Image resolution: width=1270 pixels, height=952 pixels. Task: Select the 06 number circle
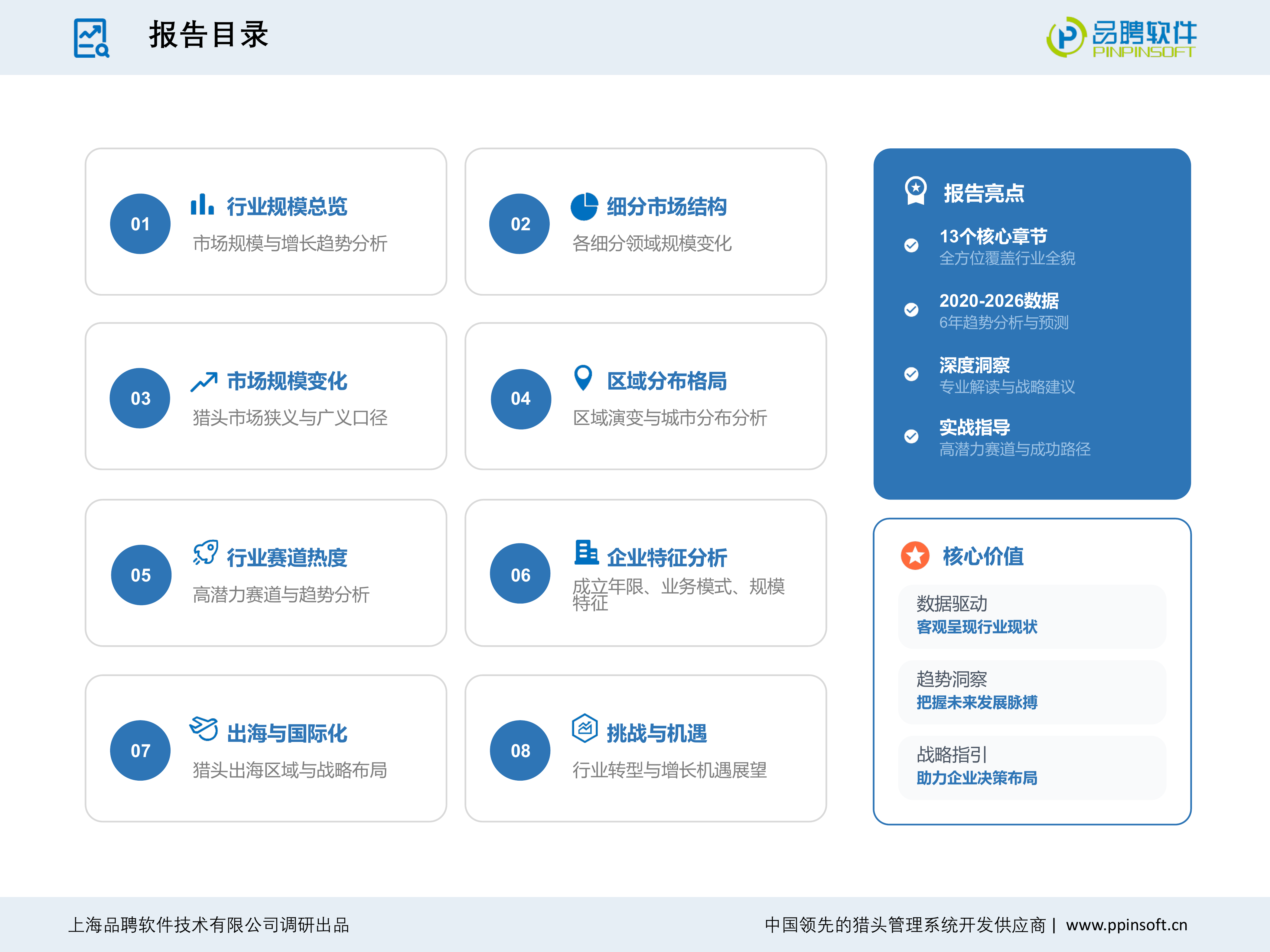(520, 574)
